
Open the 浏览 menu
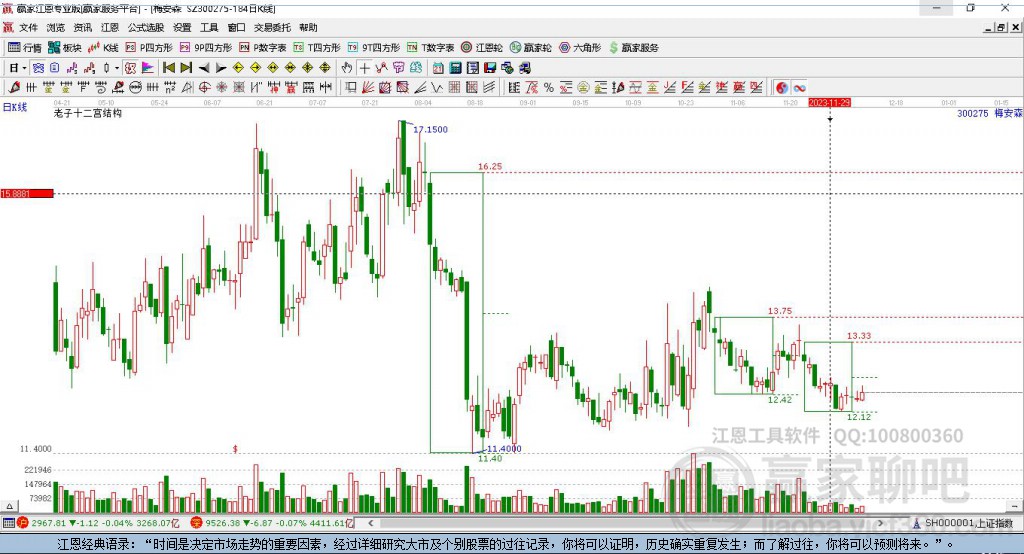point(56,27)
